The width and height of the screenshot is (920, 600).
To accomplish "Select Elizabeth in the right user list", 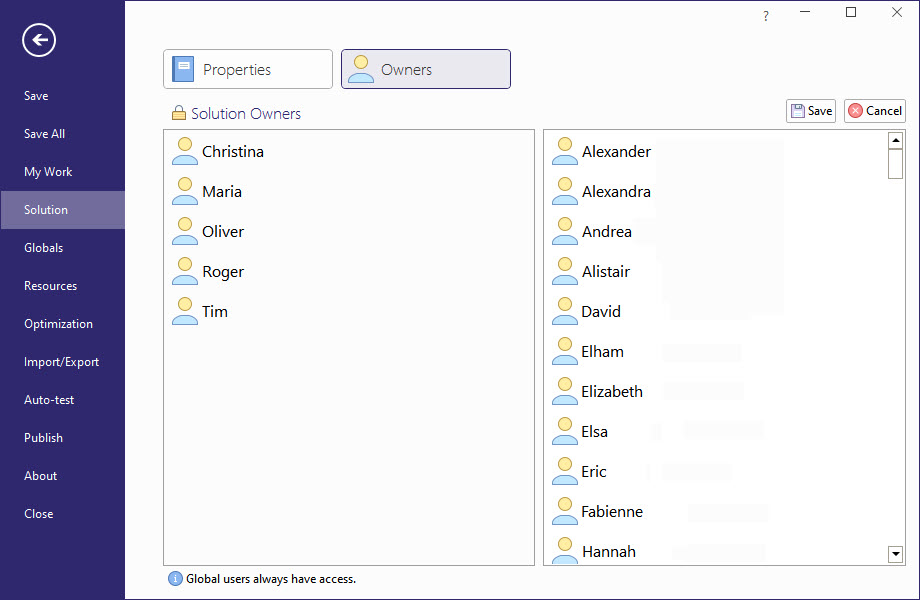I will coord(612,391).
